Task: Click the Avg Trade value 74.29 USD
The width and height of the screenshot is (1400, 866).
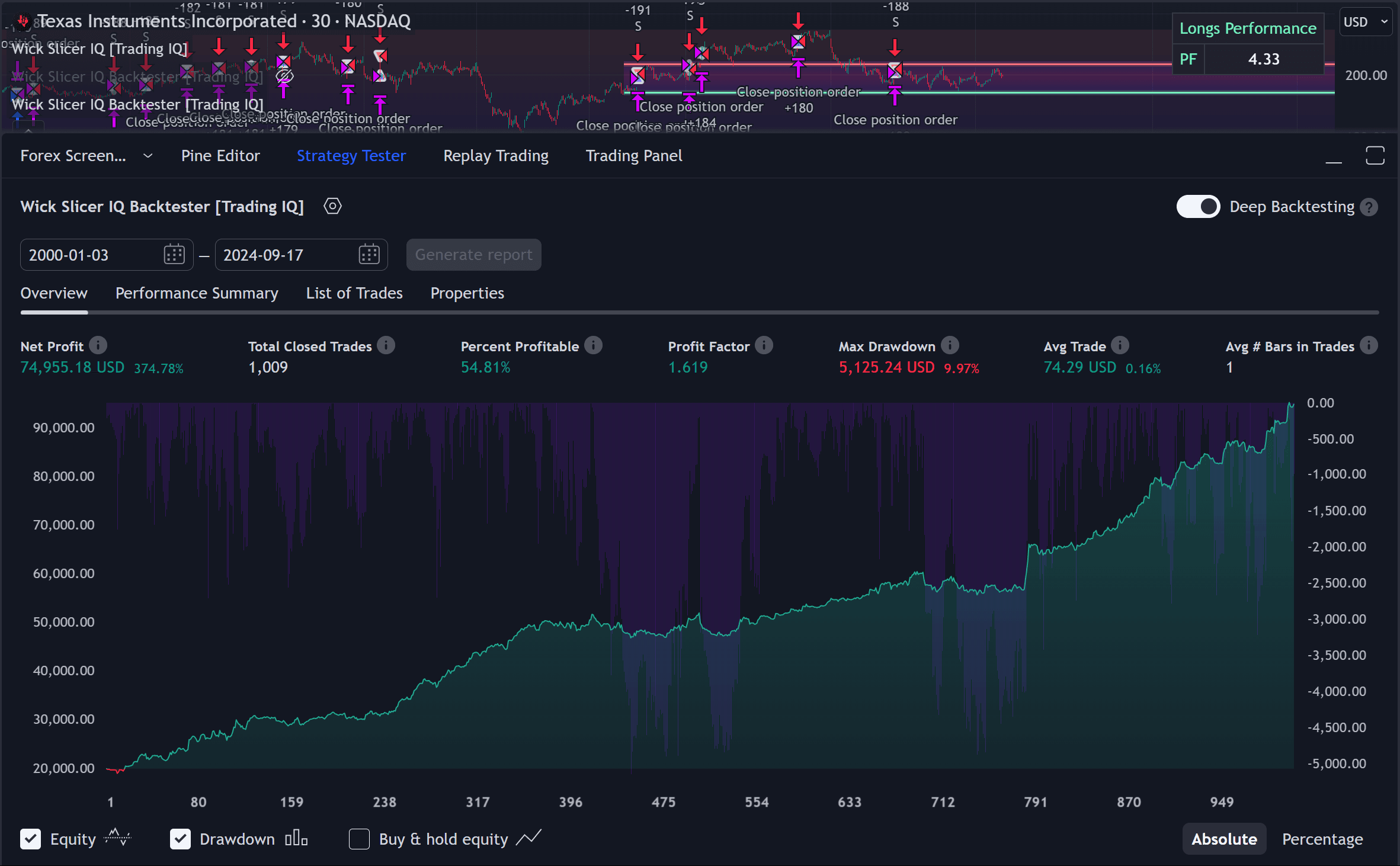Action: pyautogui.click(x=1079, y=367)
